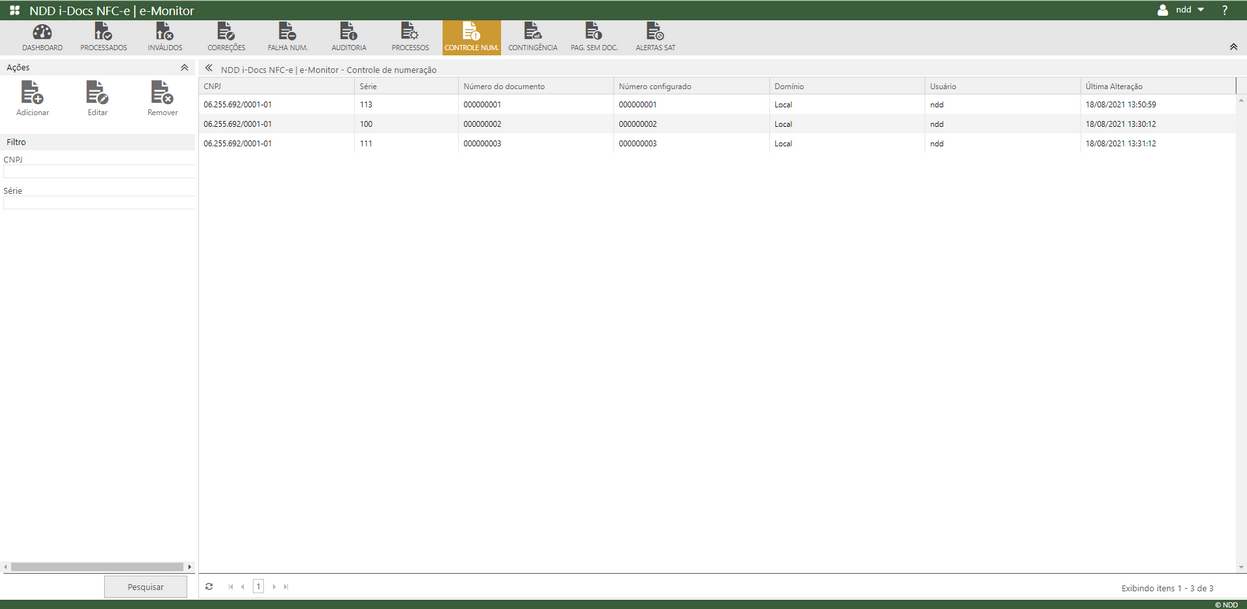
Task: Open document 000000001 link
Action: point(483,104)
